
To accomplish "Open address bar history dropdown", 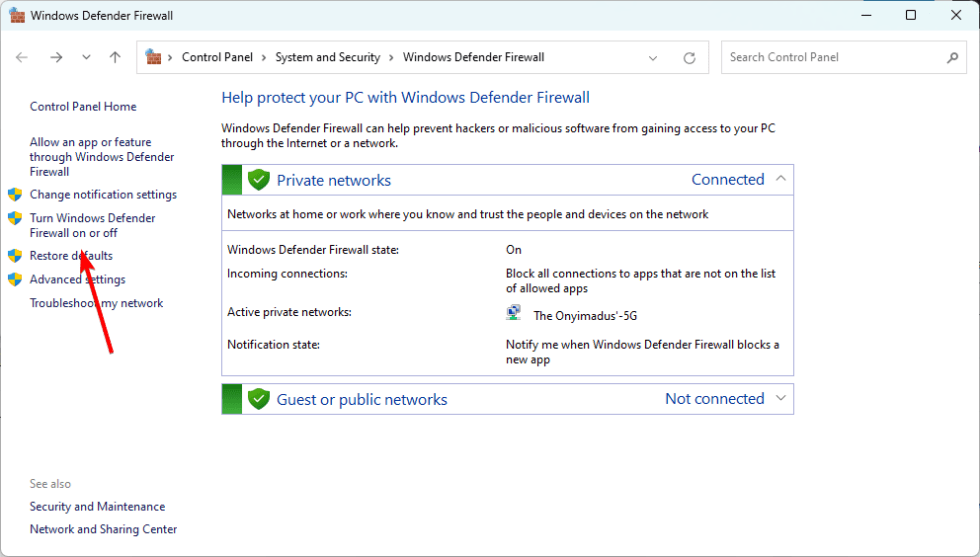I will click(653, 58).
